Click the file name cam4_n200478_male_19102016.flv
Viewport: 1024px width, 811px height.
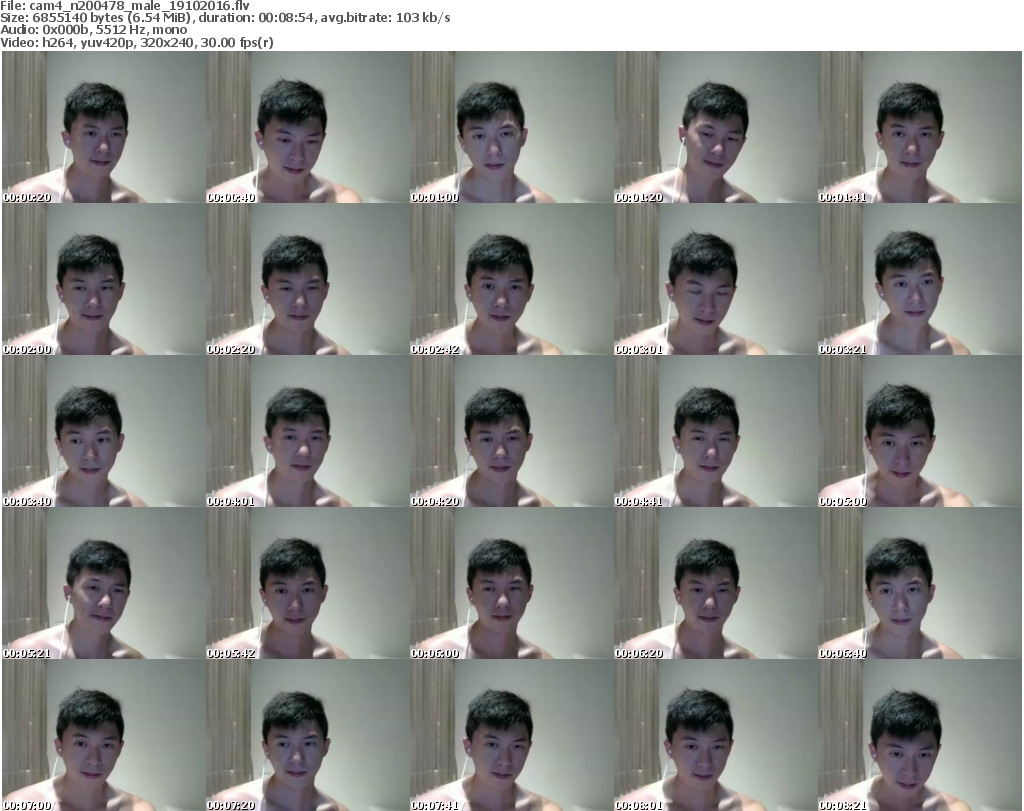pos(140,6)
